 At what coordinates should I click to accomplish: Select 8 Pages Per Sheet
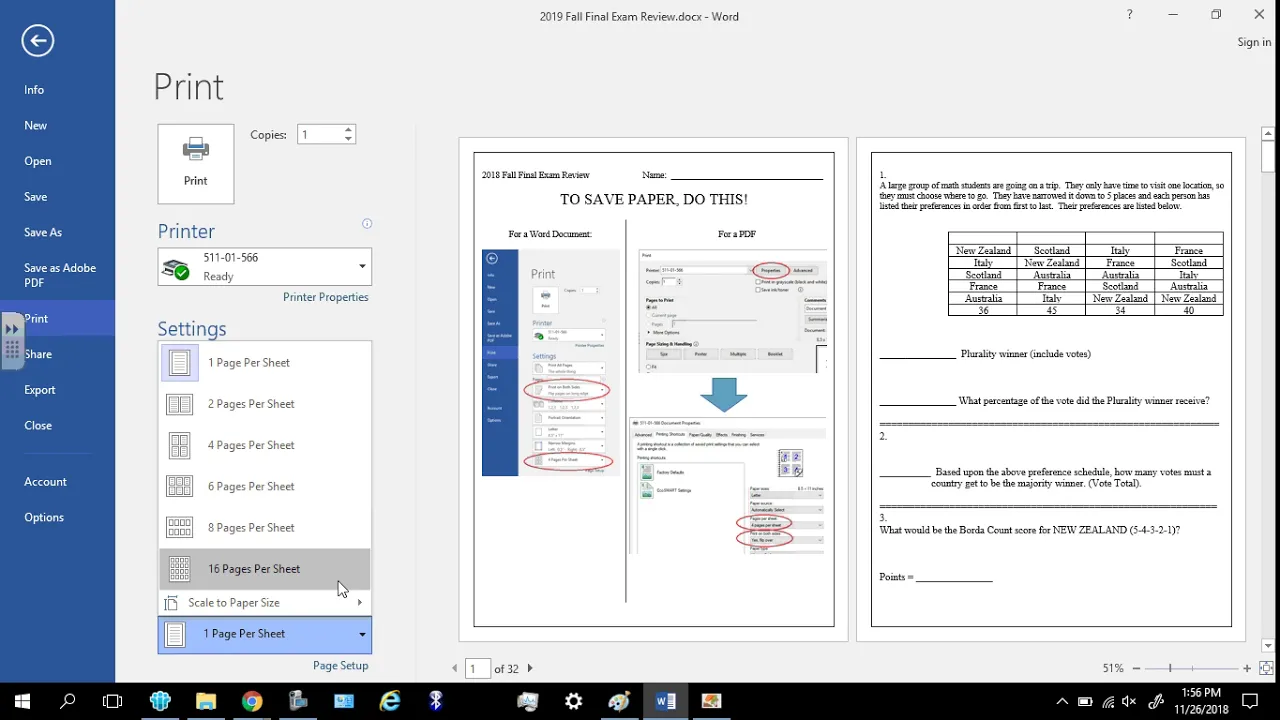click(x=265, y=527)
